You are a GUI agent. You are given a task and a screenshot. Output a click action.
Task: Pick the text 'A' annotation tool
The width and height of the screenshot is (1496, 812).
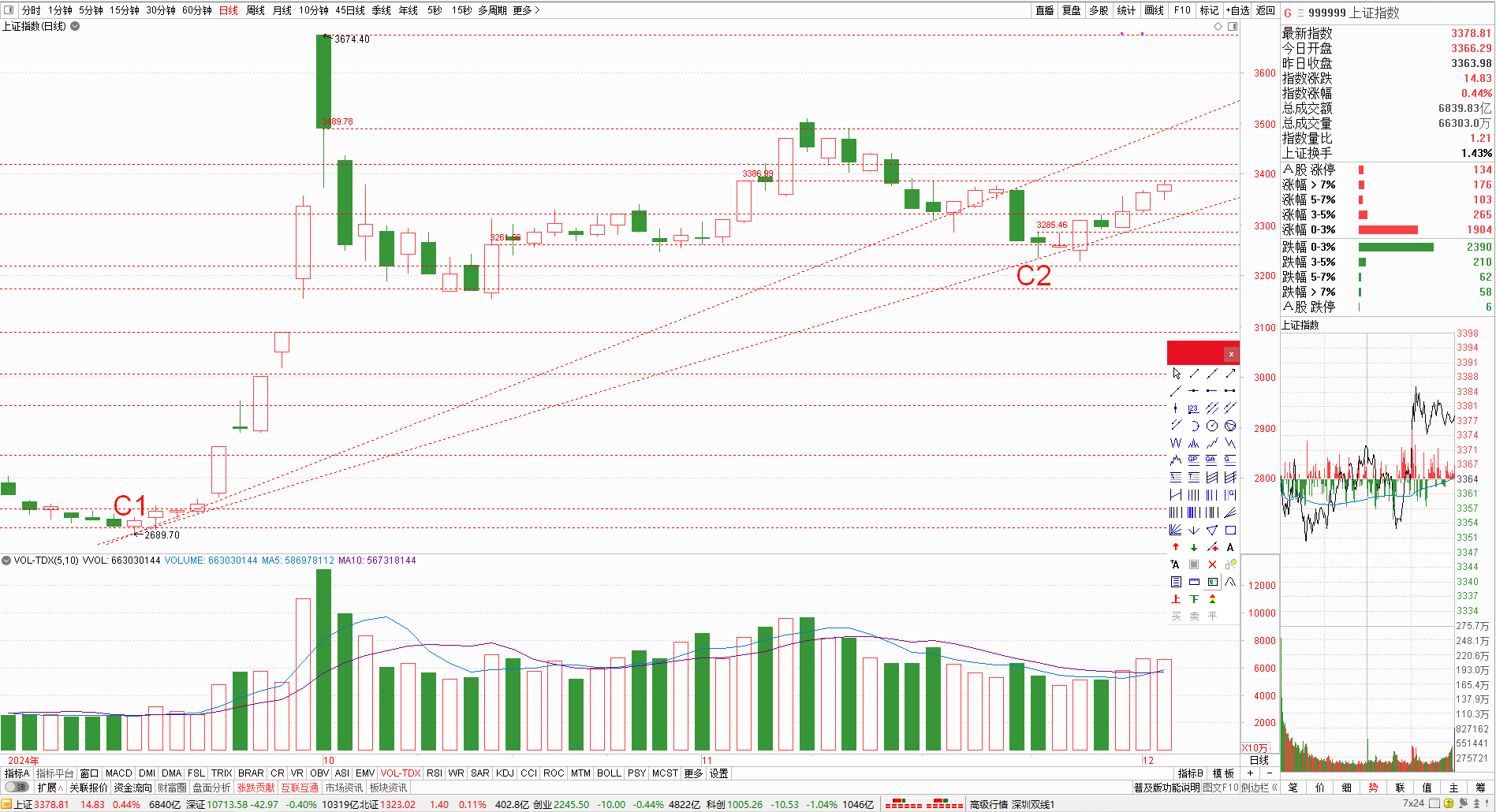pyautogui.click(x=1230, y=547)
